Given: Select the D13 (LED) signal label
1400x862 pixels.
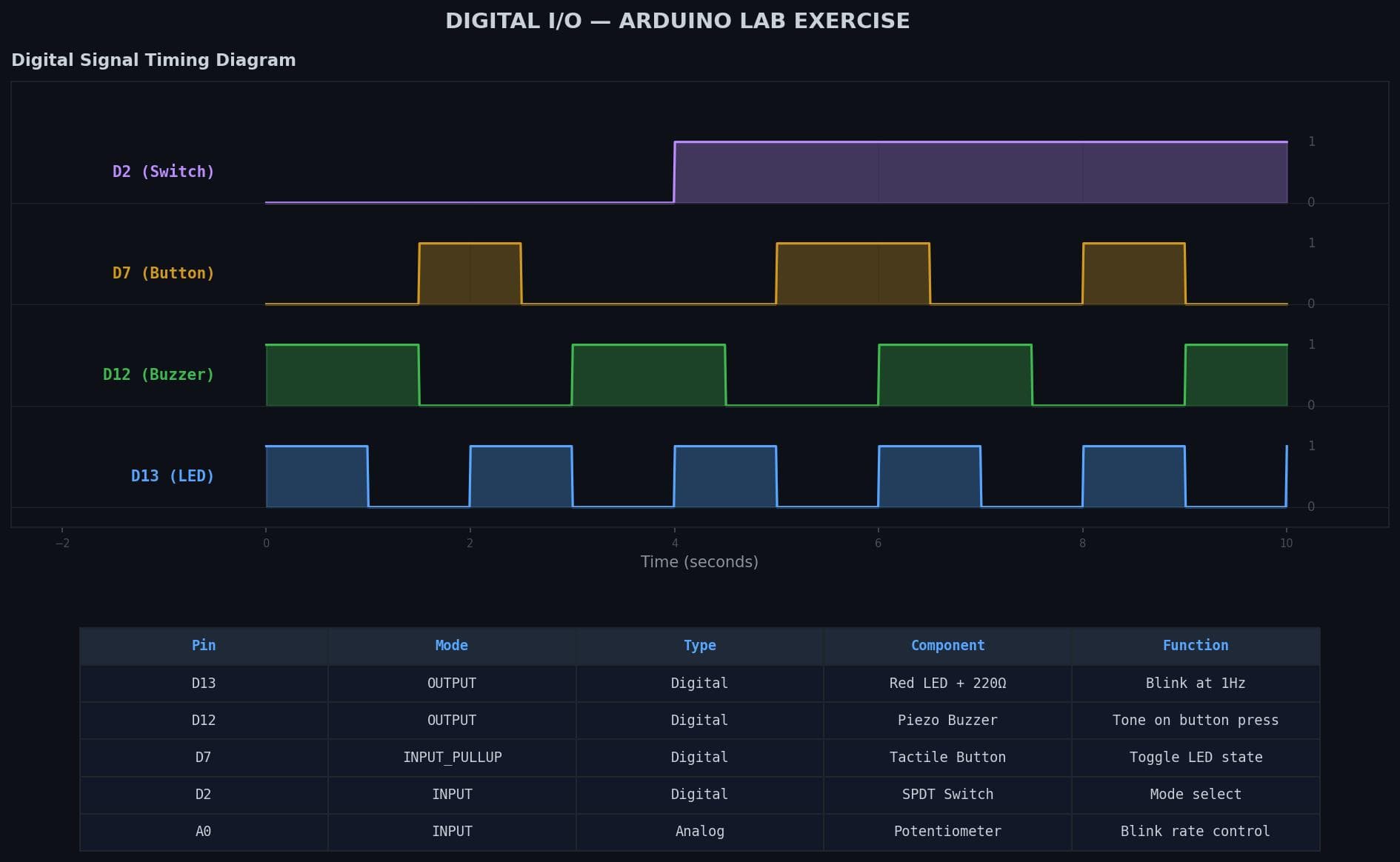Looking at the screenshot, I should pyautogui.click(x=173, y=476).
